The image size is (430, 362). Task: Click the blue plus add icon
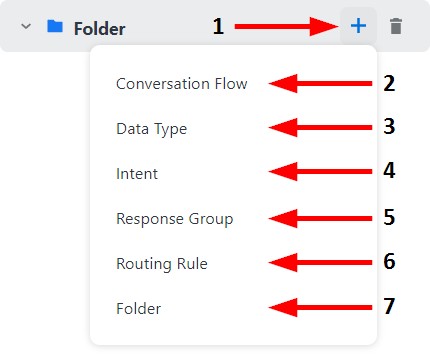[x=358, y=26]
